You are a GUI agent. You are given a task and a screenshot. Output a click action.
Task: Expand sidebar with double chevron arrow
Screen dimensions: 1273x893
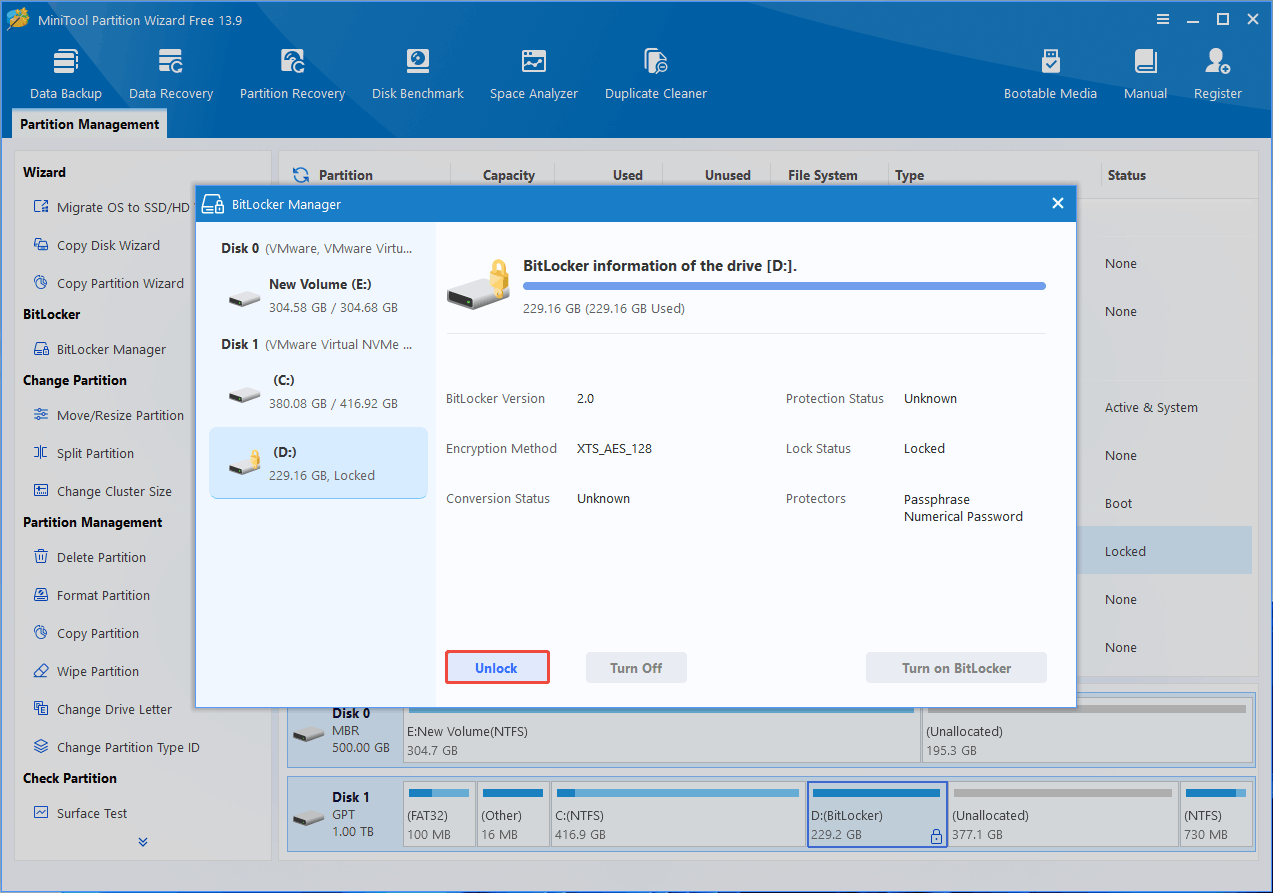click(143, 842)
